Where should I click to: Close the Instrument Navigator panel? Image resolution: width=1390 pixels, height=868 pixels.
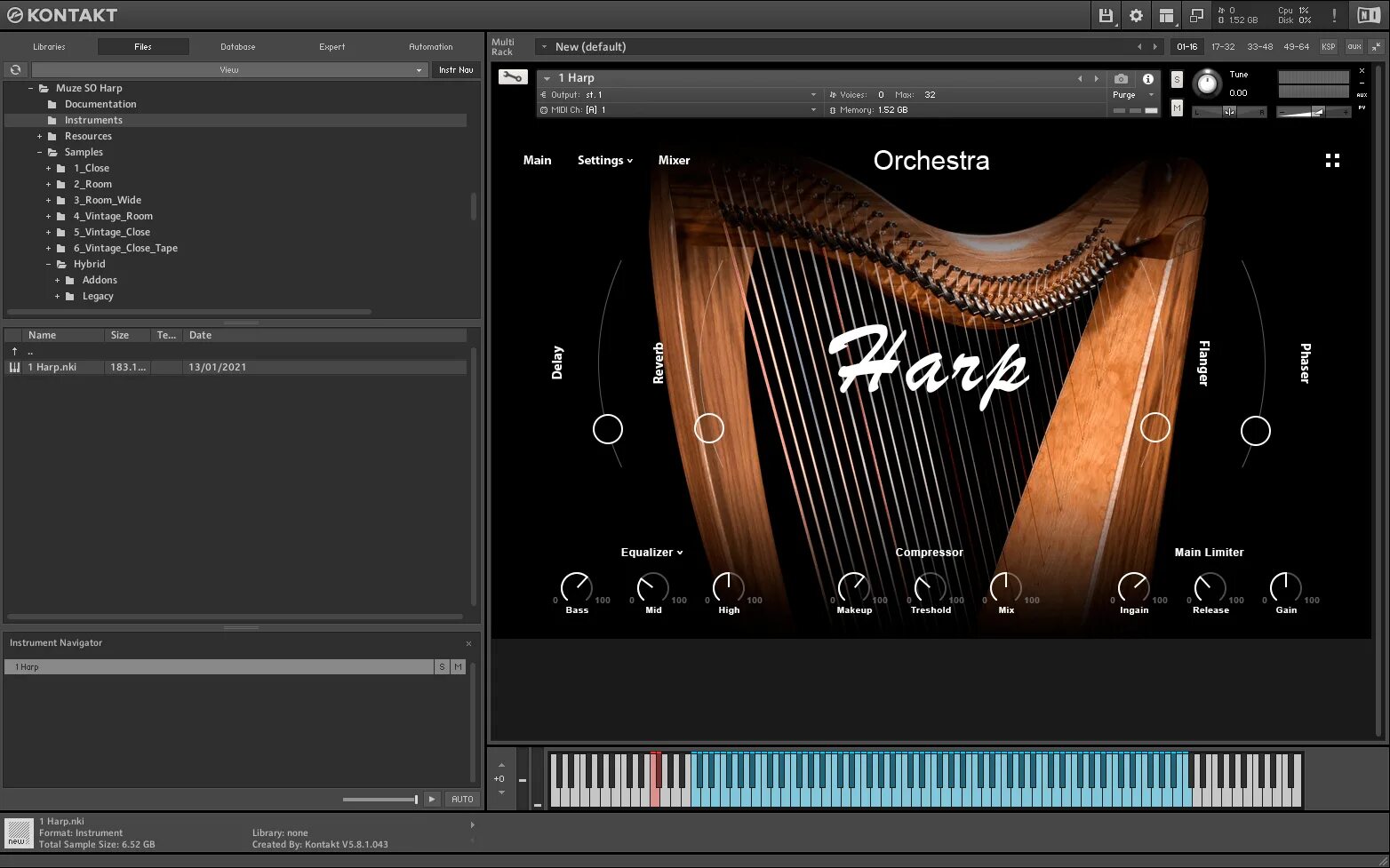tap(468, 643)
